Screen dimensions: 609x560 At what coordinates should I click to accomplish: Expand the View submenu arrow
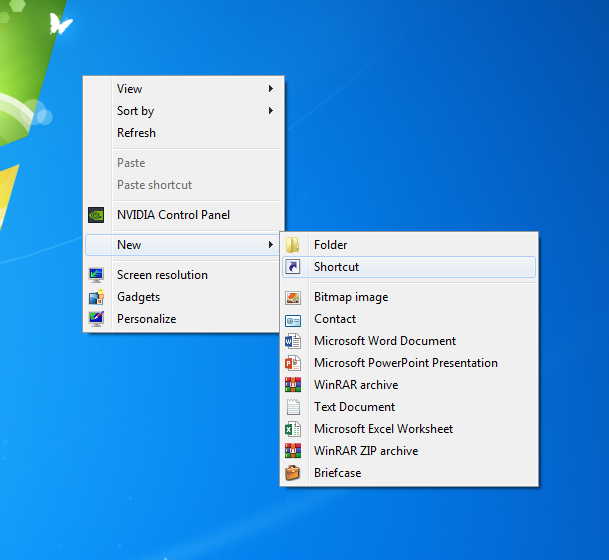click(x=271, y=89)
